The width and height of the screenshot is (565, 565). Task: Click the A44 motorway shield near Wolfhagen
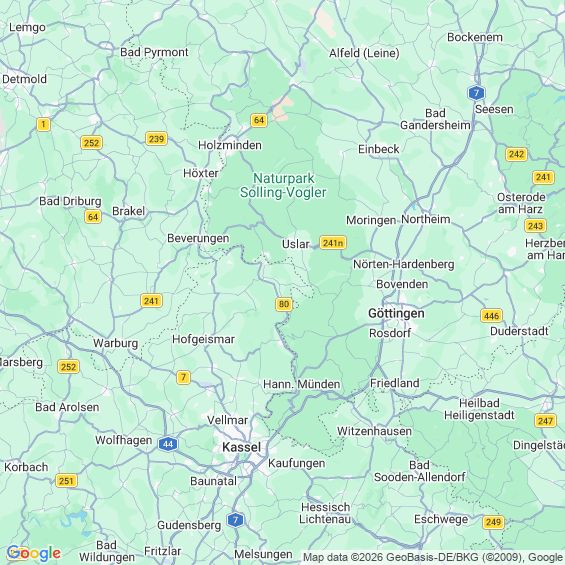point(168,444)
